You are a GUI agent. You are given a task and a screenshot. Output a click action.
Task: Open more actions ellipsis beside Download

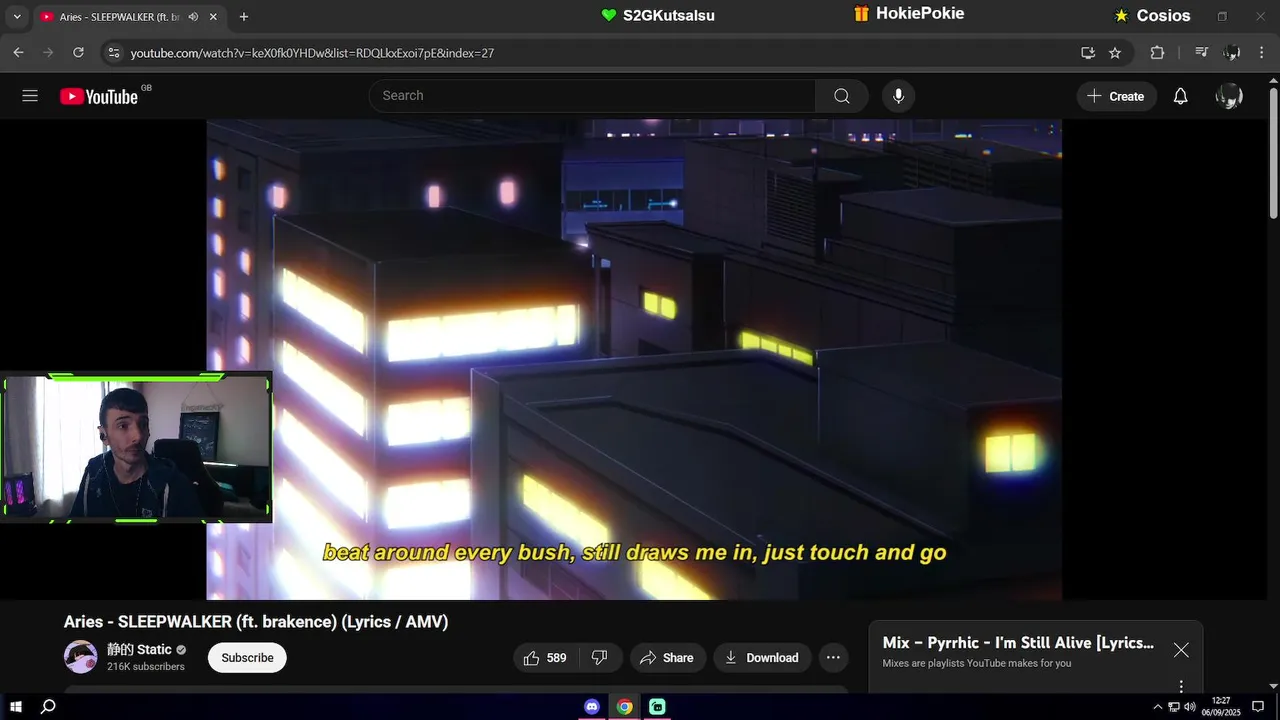pos(833,657)
